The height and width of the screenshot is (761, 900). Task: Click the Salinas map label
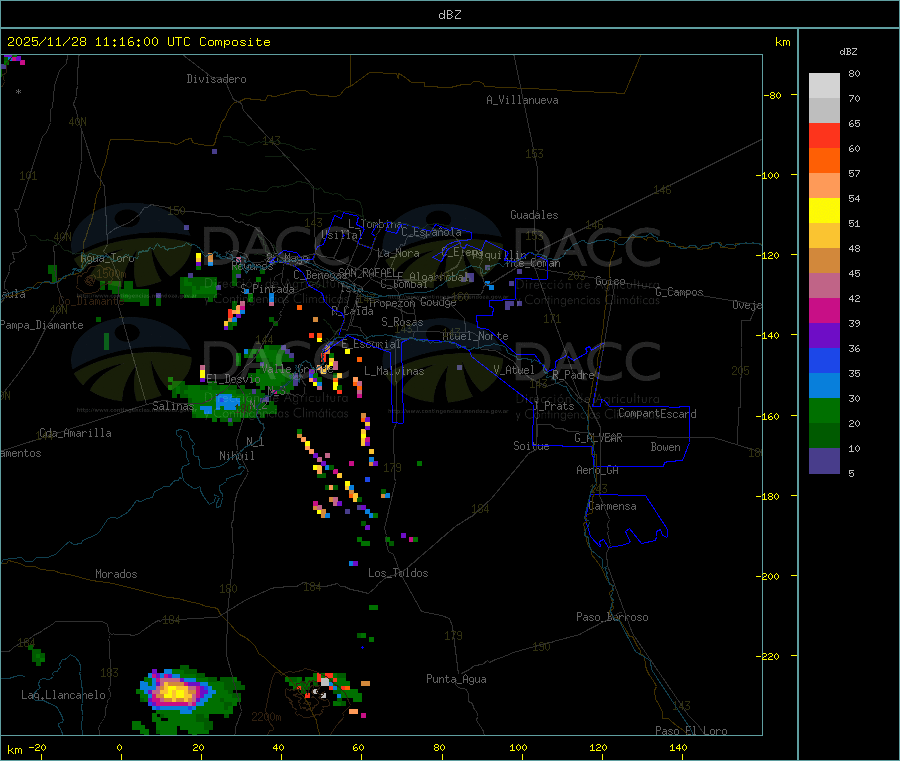(x=173, y=406)
